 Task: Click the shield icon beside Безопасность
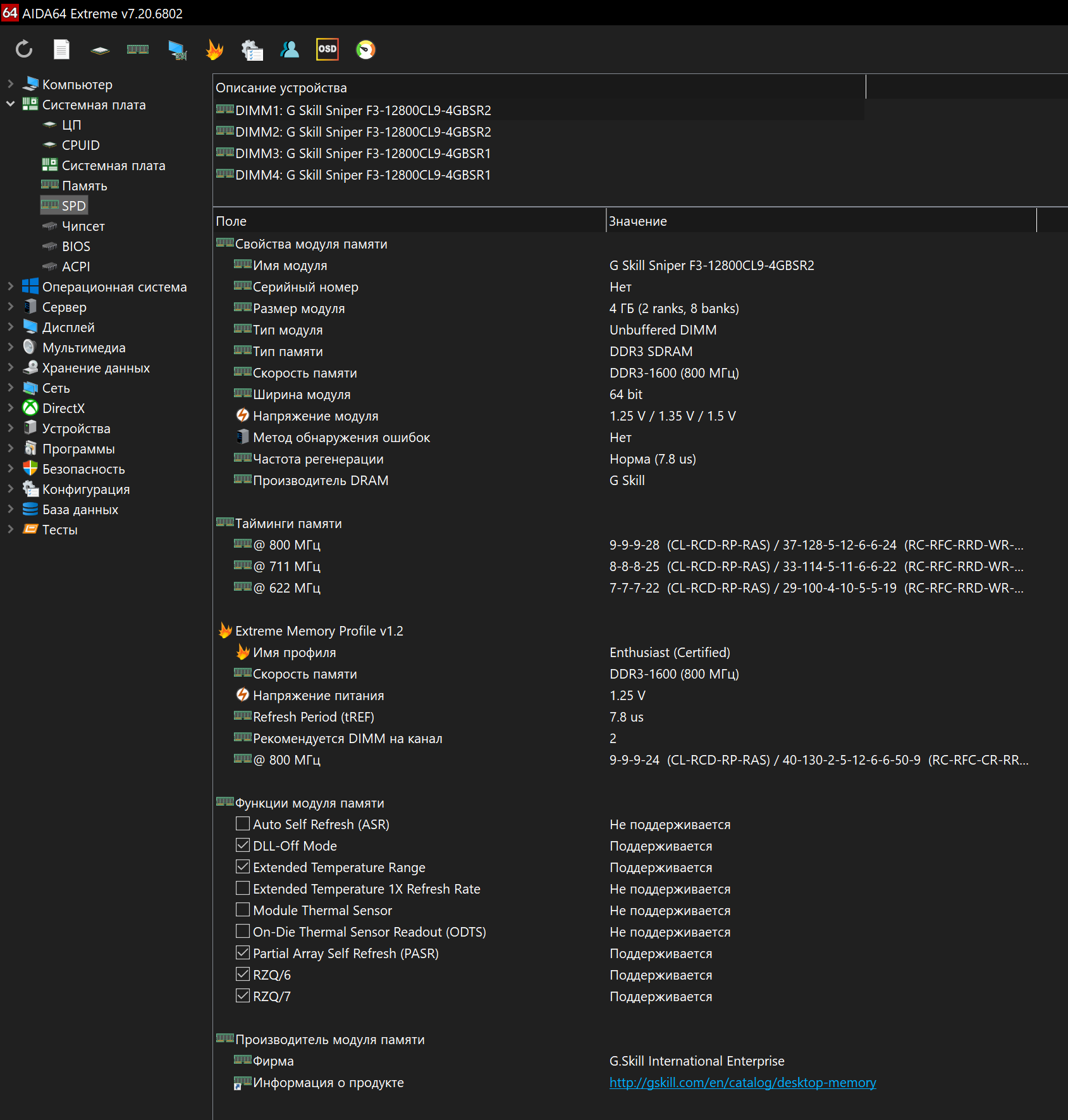coord(30,469)
